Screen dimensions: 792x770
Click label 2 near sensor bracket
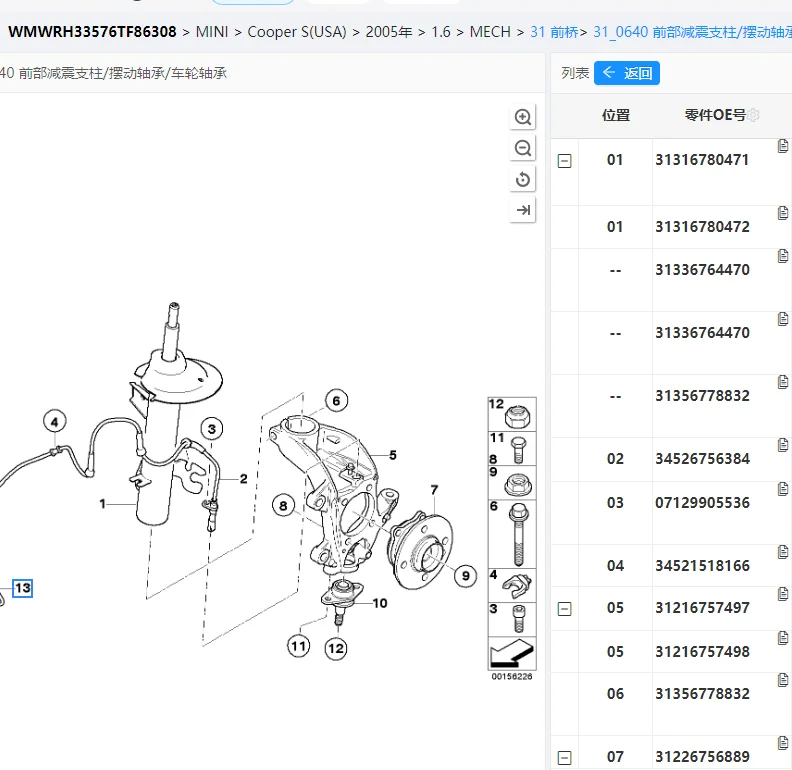point(243,478)
